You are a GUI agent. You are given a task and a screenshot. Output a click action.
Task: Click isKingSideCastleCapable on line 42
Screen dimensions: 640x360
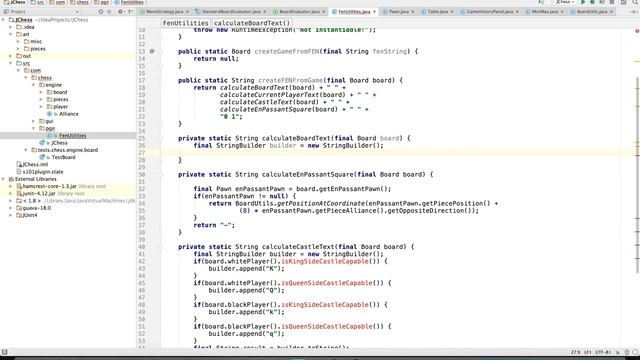[x=325, y=261]
